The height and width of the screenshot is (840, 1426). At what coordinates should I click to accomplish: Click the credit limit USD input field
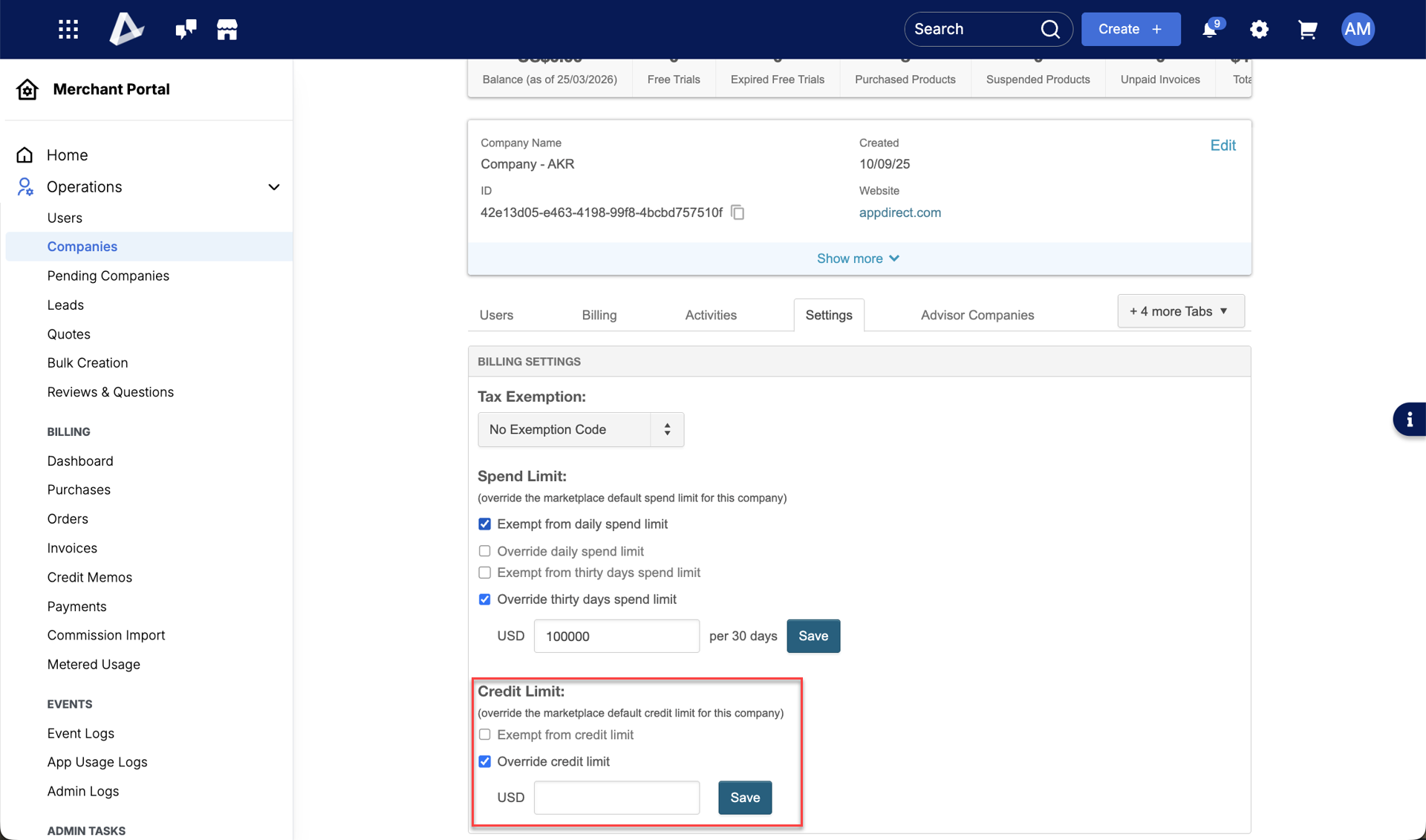(616, 797)
